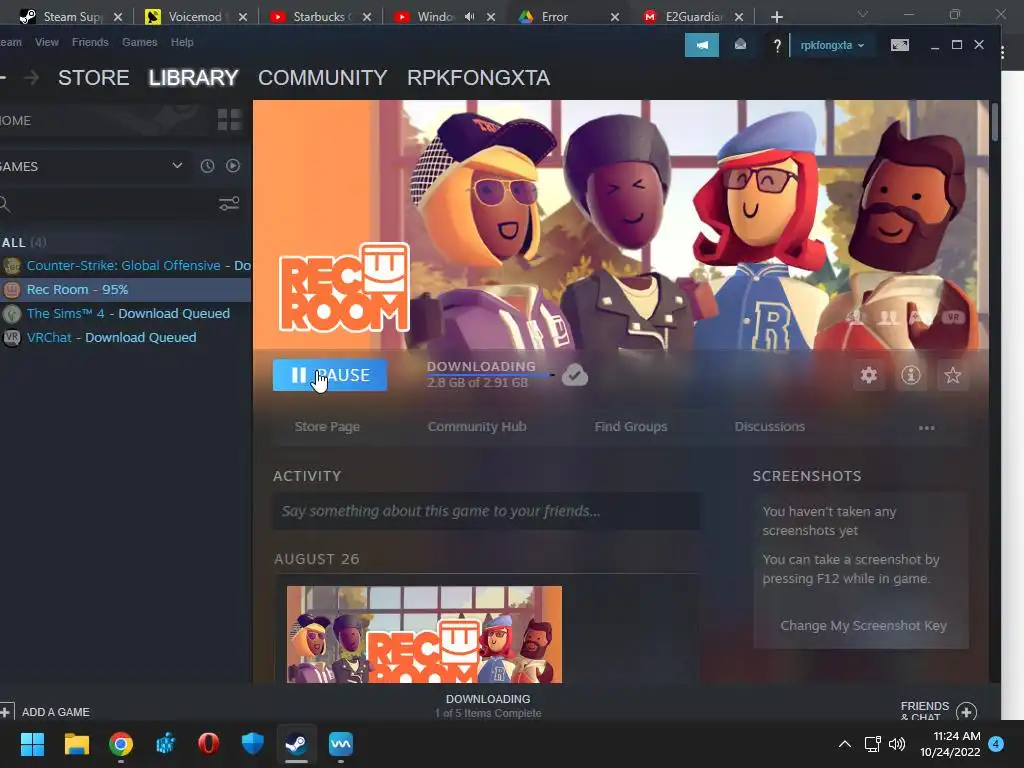Favorite Rec Room with star icon
The image size is (1024, 768).
pyautogui.click(x=952, y=375)
